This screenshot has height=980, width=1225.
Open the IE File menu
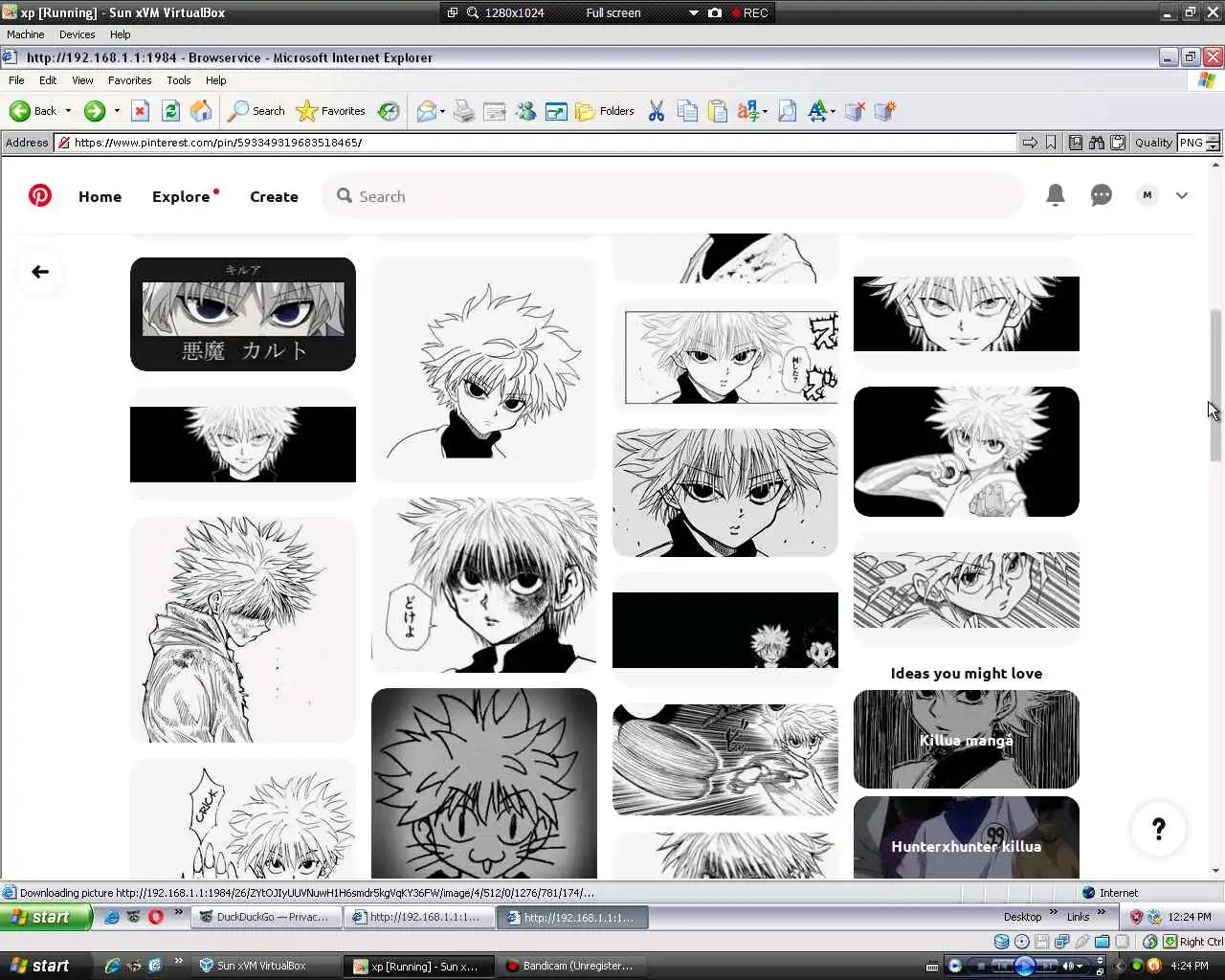point(16,80)
